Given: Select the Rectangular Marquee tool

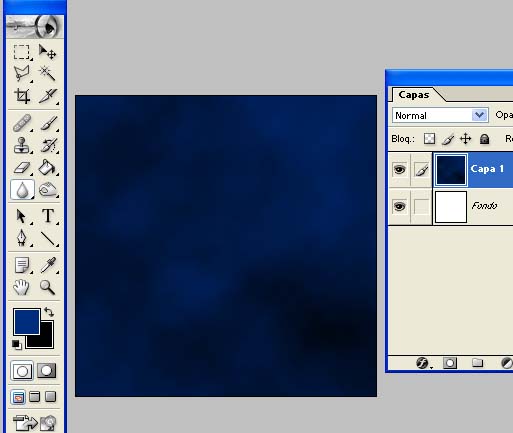Looking at the screenshot, I should pyautogui.click(x=22, y=52).
